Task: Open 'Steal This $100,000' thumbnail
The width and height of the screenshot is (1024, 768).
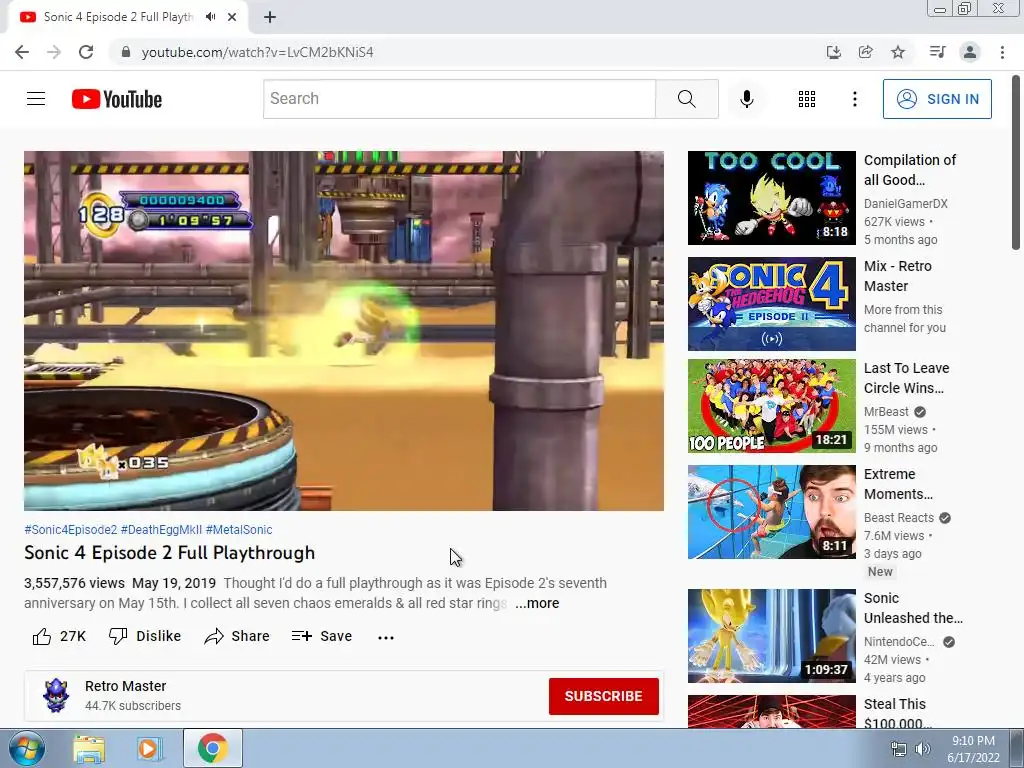Action: click(771, 711)
